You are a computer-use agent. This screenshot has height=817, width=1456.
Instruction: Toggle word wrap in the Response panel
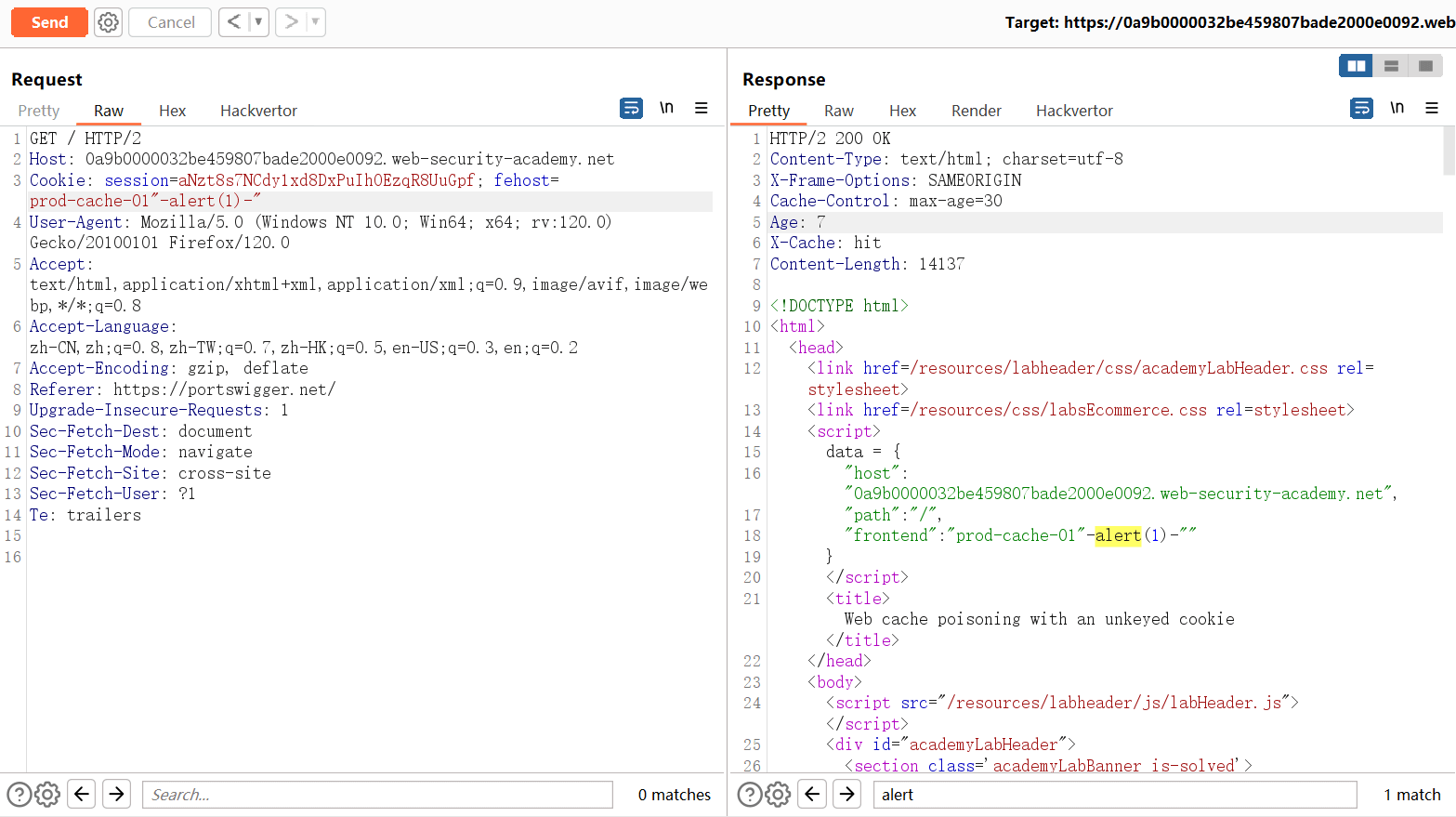click(1361, 108)
